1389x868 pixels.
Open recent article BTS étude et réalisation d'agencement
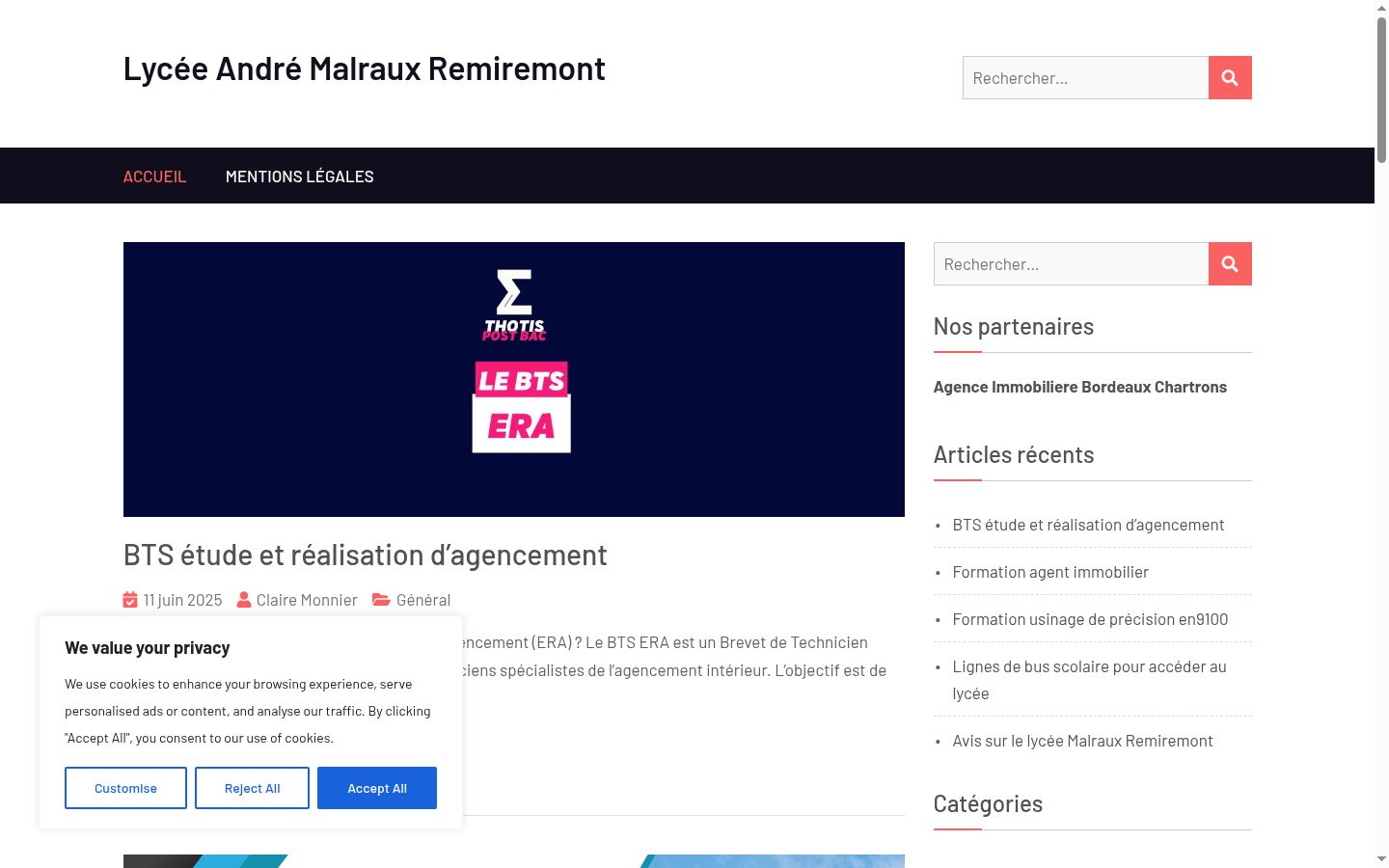[x=1088, y=525]
